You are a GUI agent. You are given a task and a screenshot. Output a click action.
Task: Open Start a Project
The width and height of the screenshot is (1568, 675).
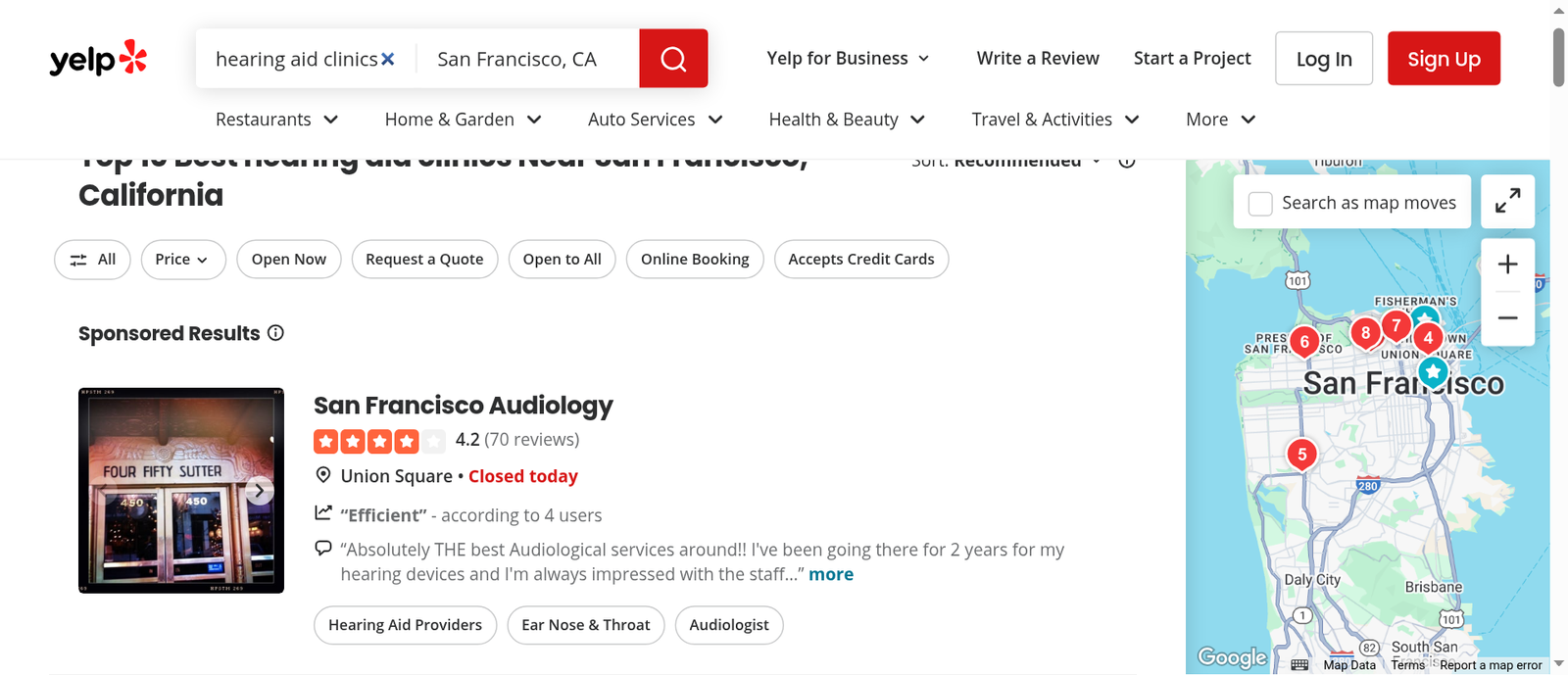click(1192, 59)
